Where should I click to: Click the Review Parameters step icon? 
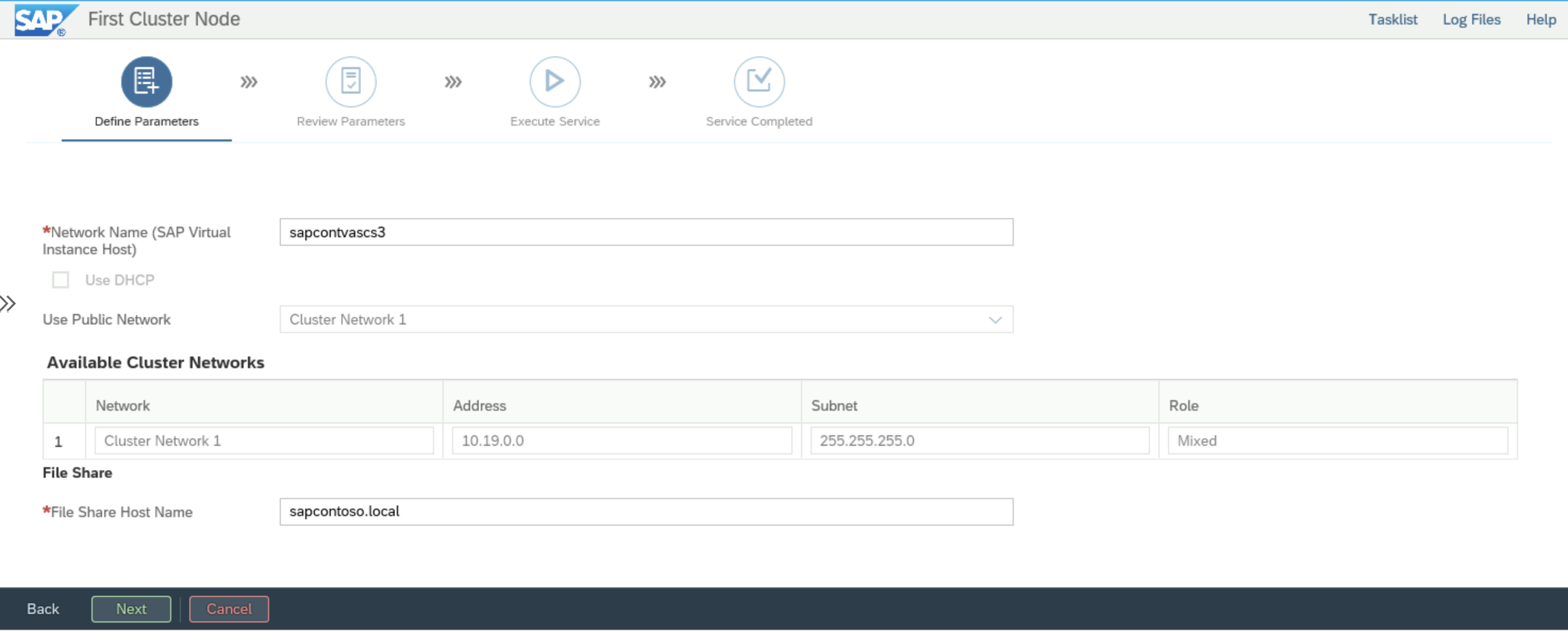tap(351, 82)
